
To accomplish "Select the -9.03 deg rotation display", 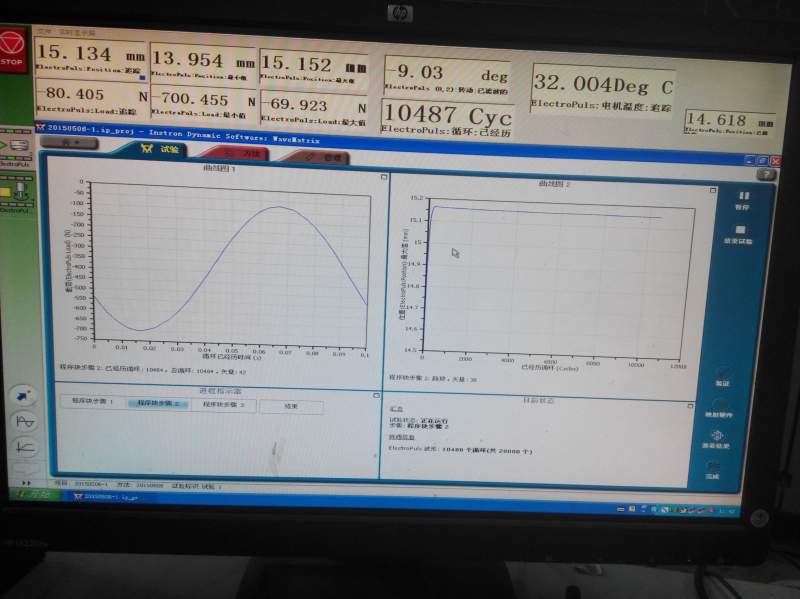I will click(446, 77).
